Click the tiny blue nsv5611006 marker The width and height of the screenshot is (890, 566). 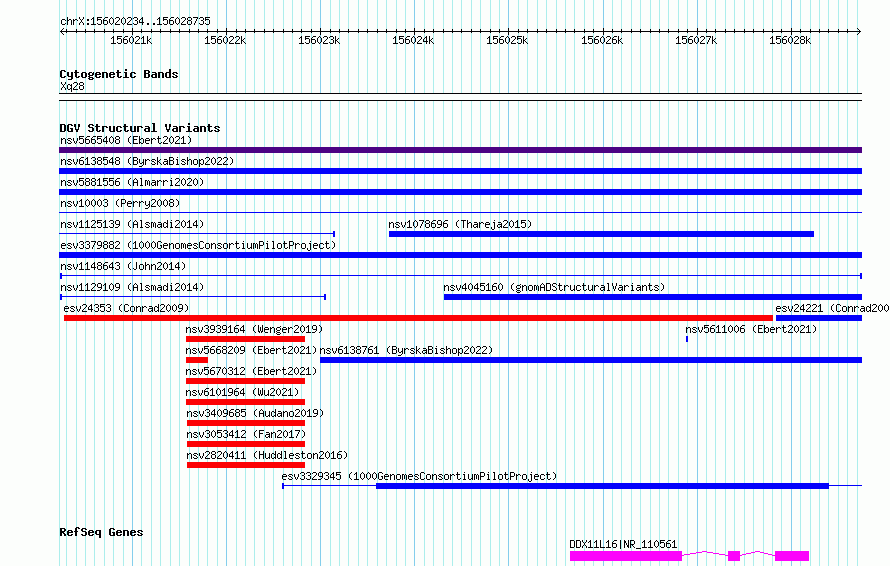pyautogui.click(x=687, y=339)
